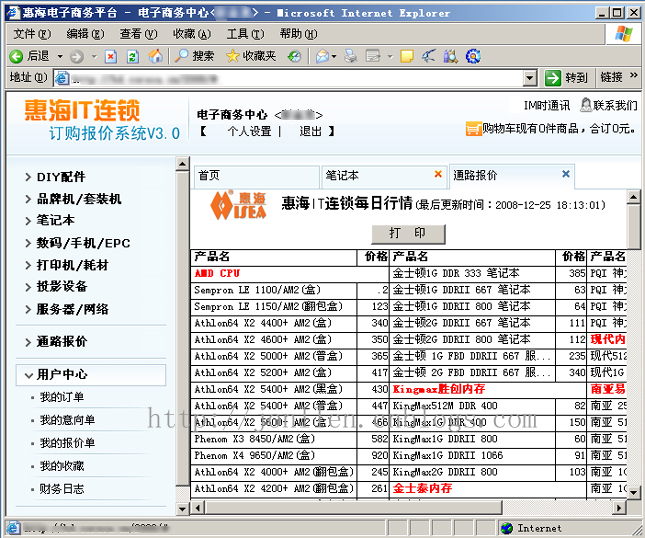Open the address bar dropdown arrow
This screenshot has height=538, width=645.
click(530, 78)
